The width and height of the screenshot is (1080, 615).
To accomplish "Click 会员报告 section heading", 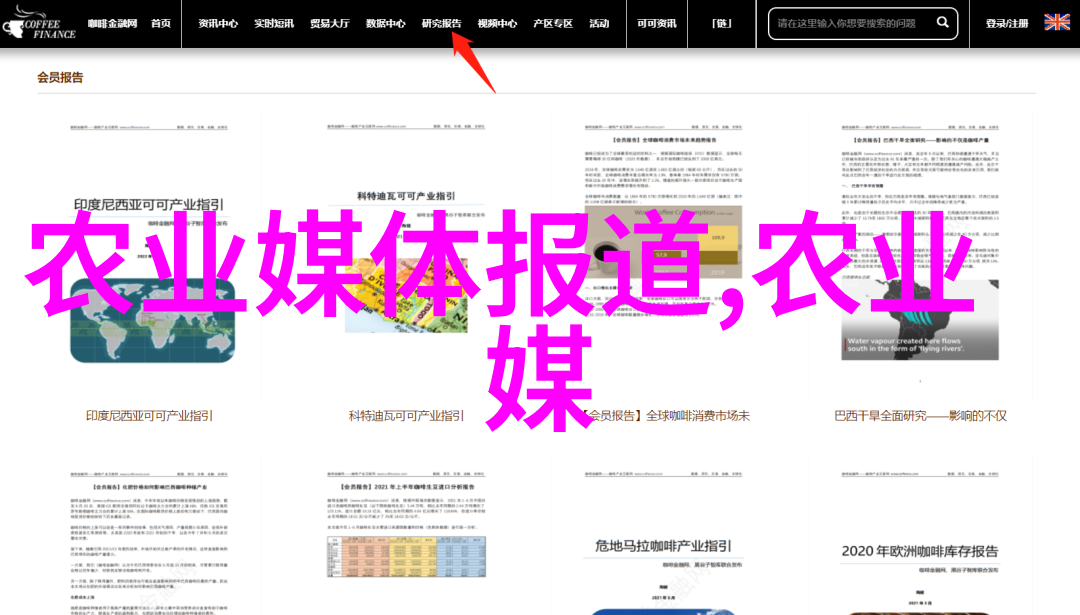I will [60, 78].
